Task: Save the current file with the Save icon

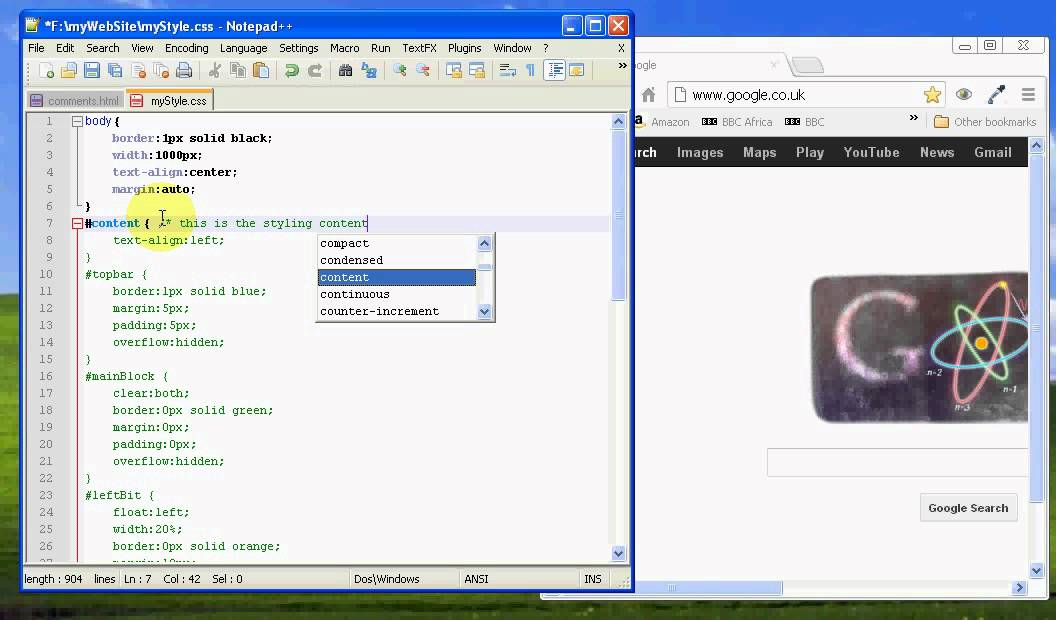Action: coord(92,71)
